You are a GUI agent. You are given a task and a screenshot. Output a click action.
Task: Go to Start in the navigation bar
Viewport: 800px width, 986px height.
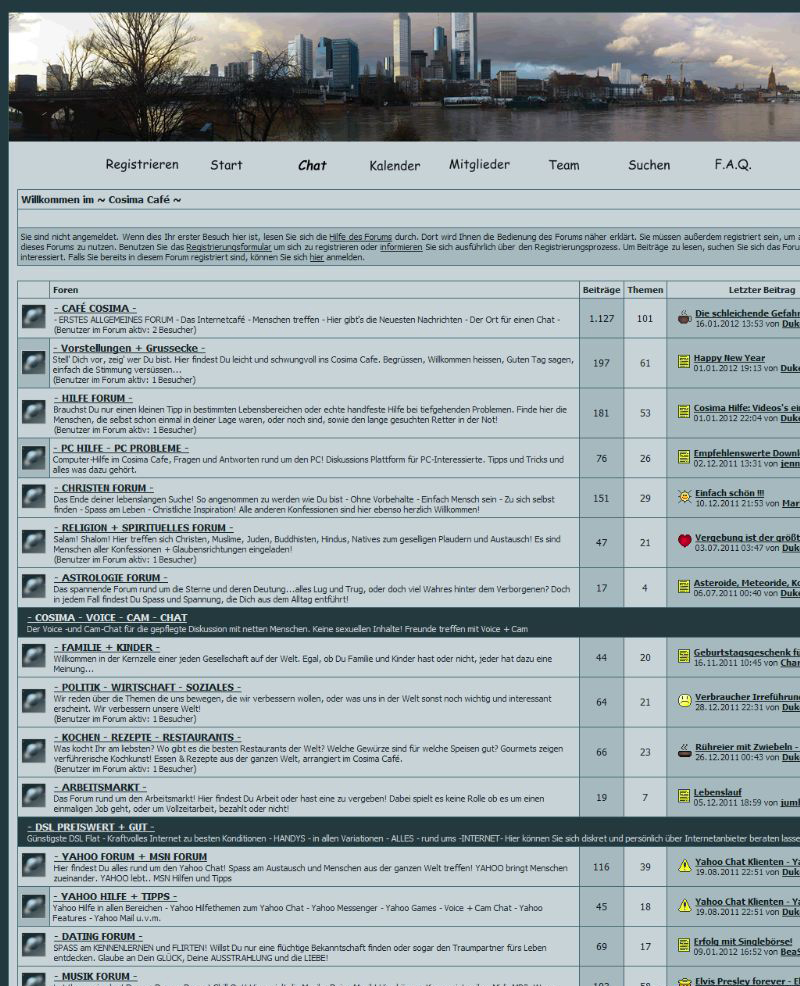point(226,165)
